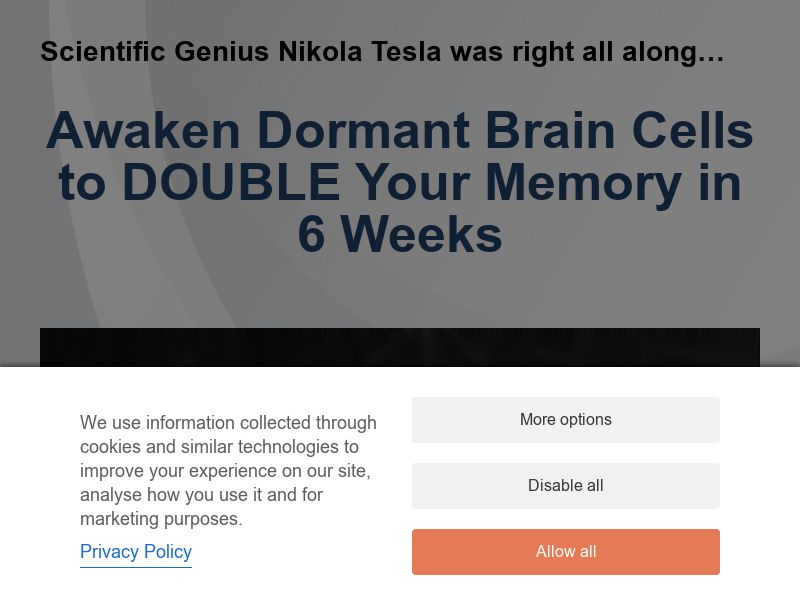Decline marketing cookies using Disable all
800x600 pixels.
[565, 485]
